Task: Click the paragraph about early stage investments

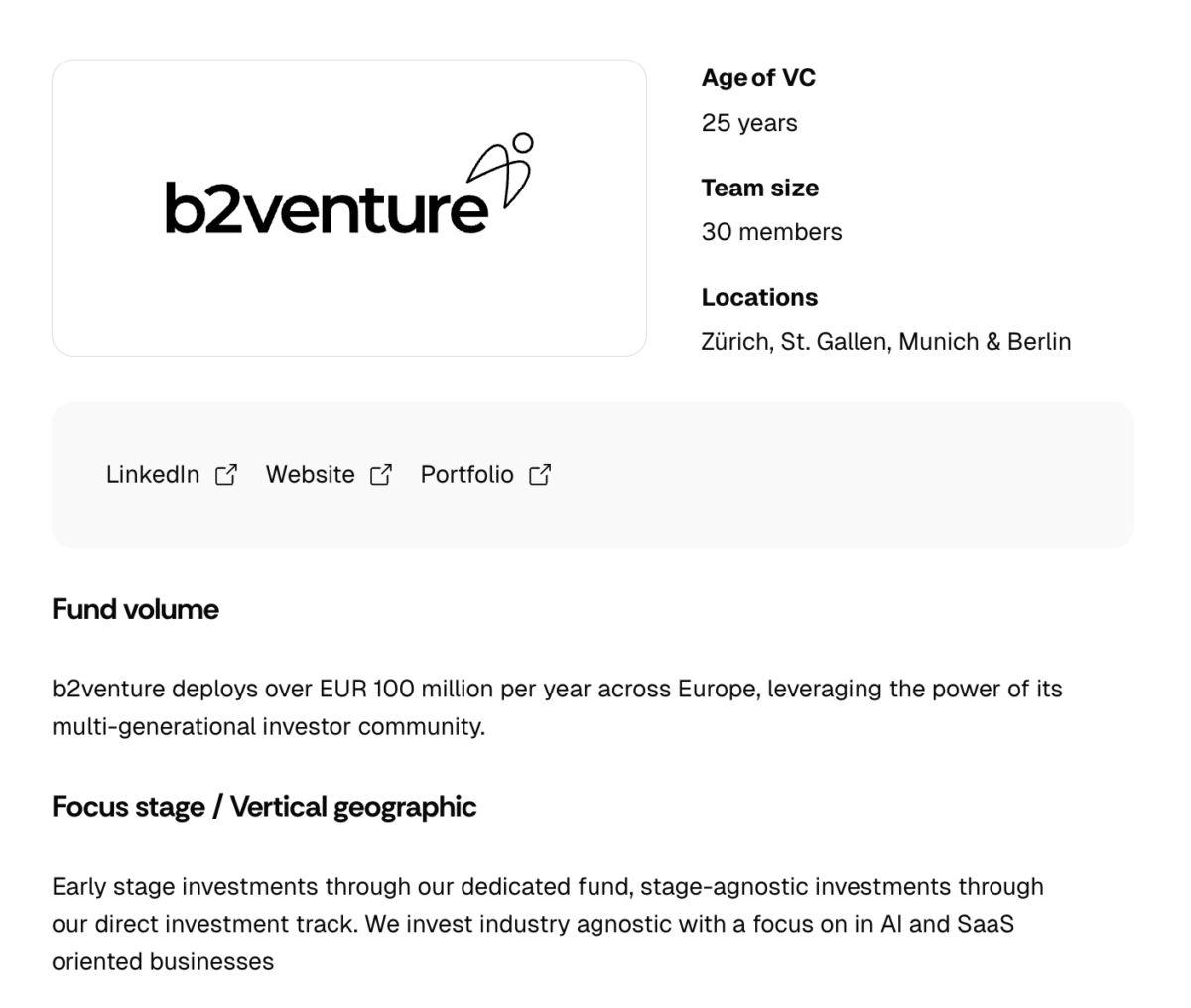Action: [546, 924]
